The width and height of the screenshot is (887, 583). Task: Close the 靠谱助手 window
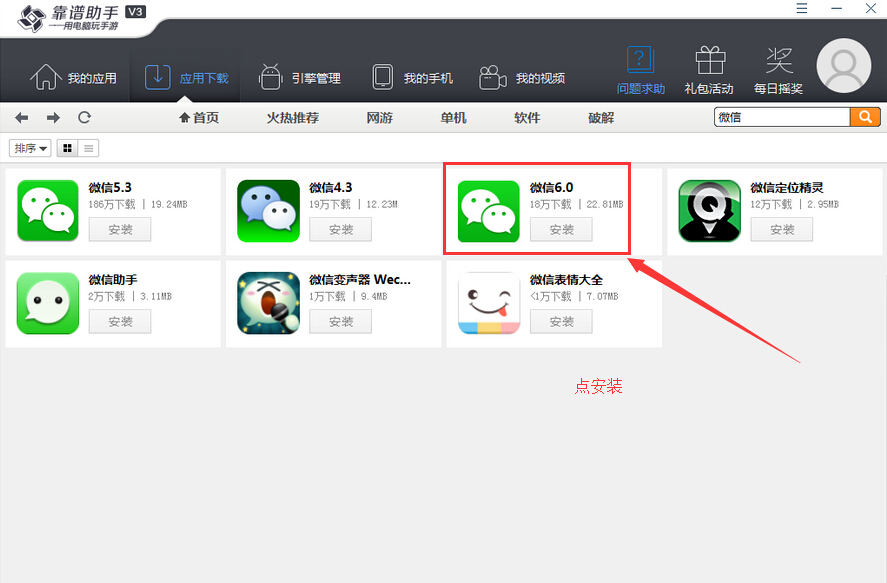pos(871,8)
